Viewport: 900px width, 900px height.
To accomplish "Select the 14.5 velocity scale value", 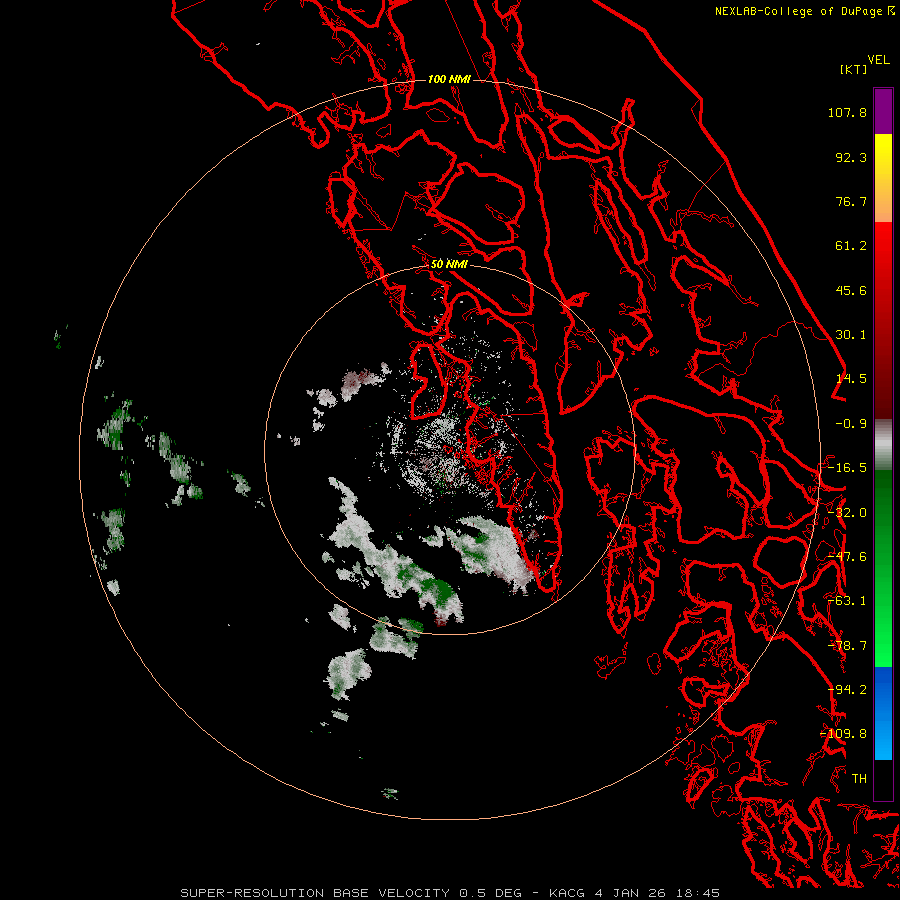I will [851, 379].
